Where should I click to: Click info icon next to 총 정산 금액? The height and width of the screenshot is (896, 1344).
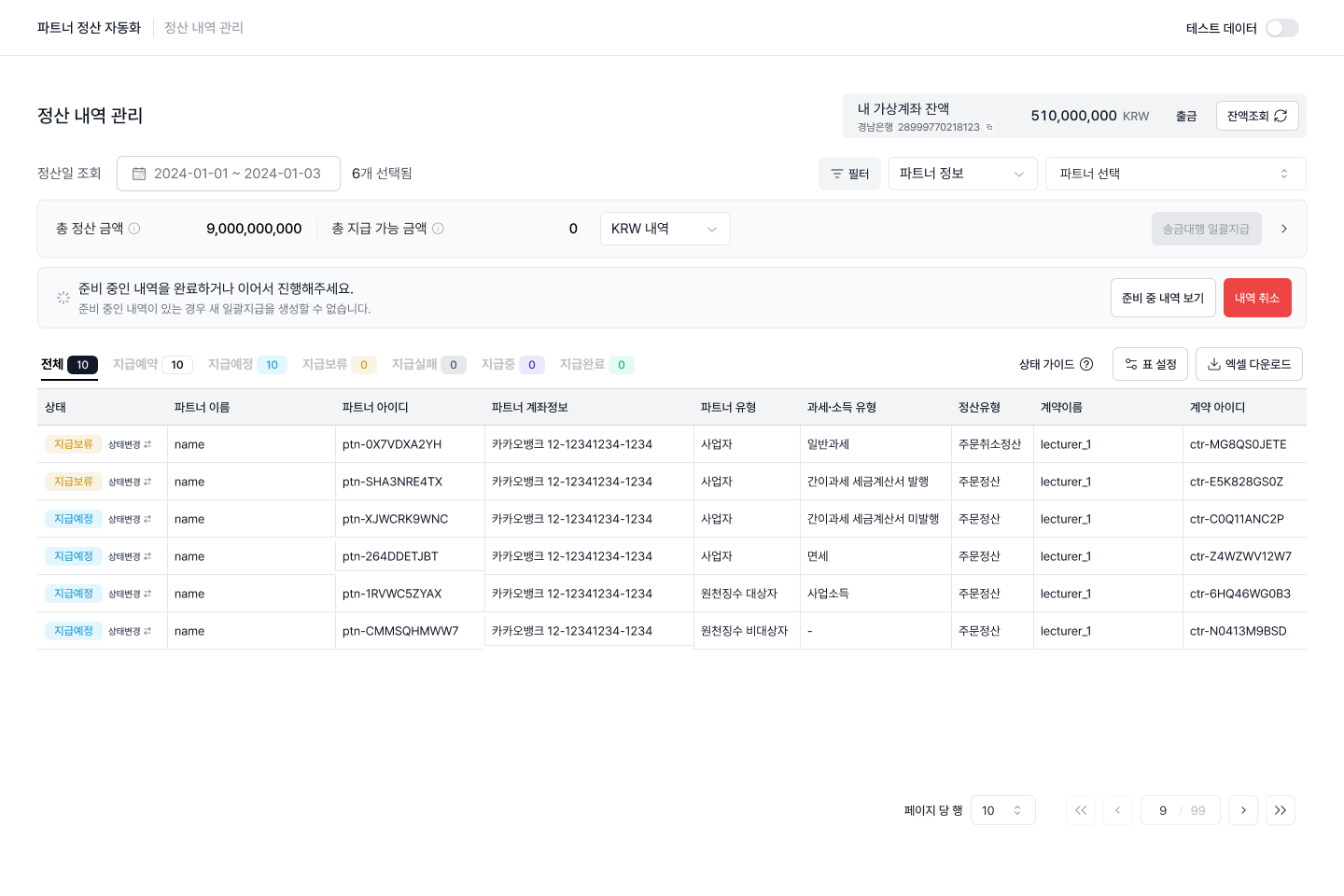tap(134, 229)
